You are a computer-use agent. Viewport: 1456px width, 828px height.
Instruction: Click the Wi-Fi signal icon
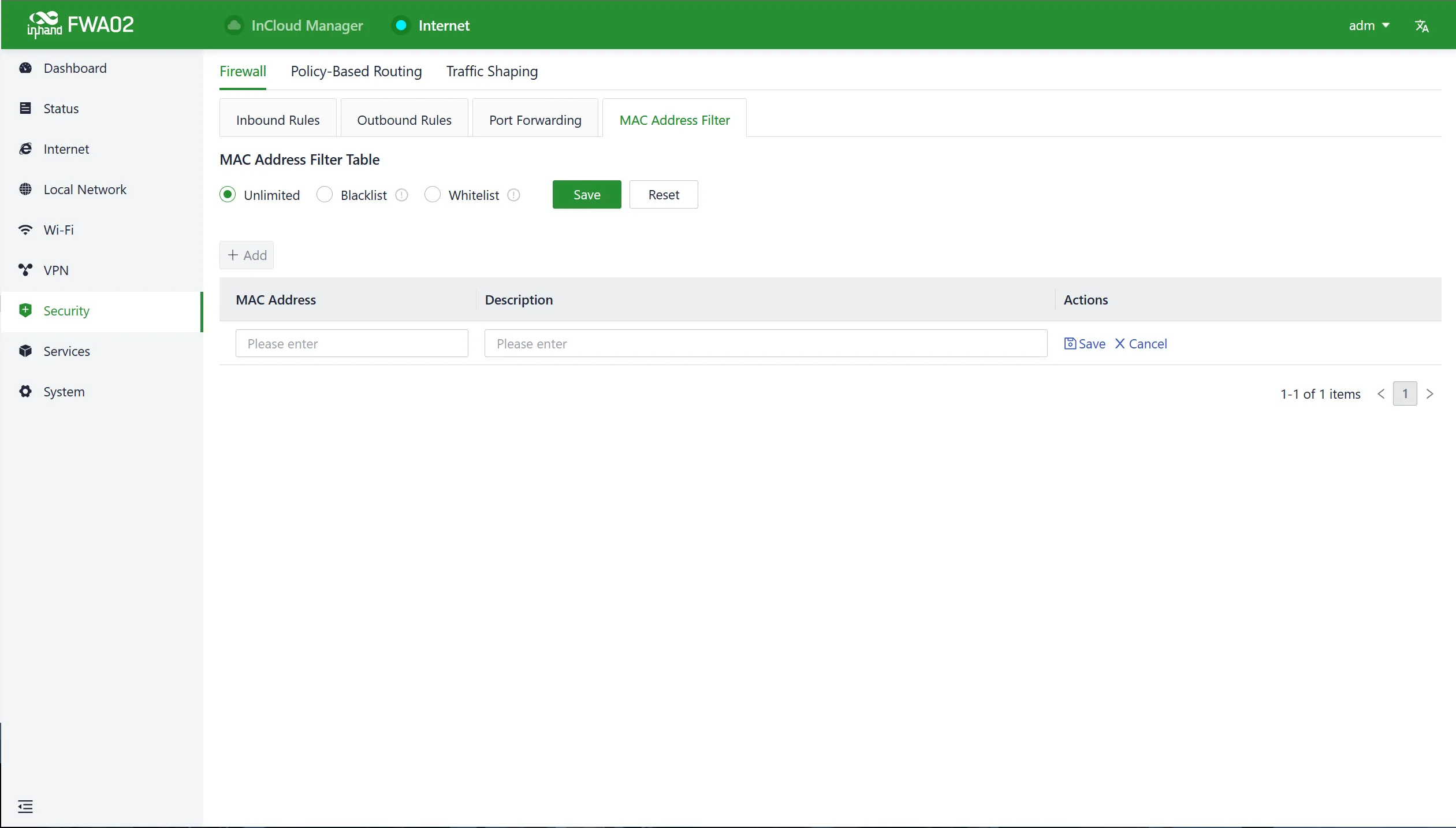(x=25, y=230)
